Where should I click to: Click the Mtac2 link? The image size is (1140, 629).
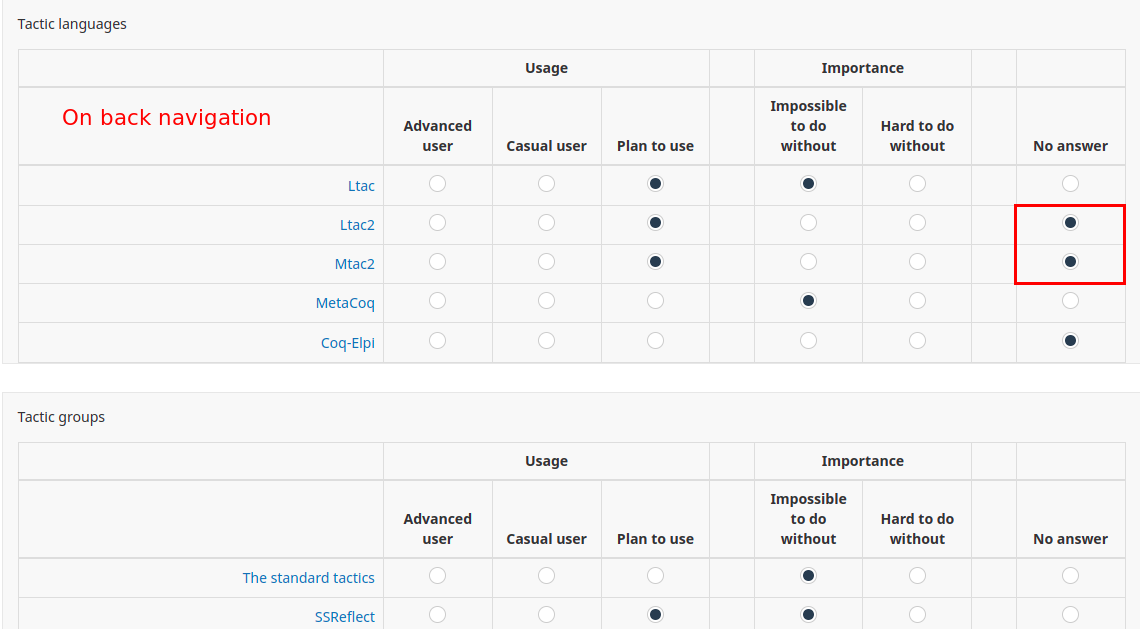354,264
